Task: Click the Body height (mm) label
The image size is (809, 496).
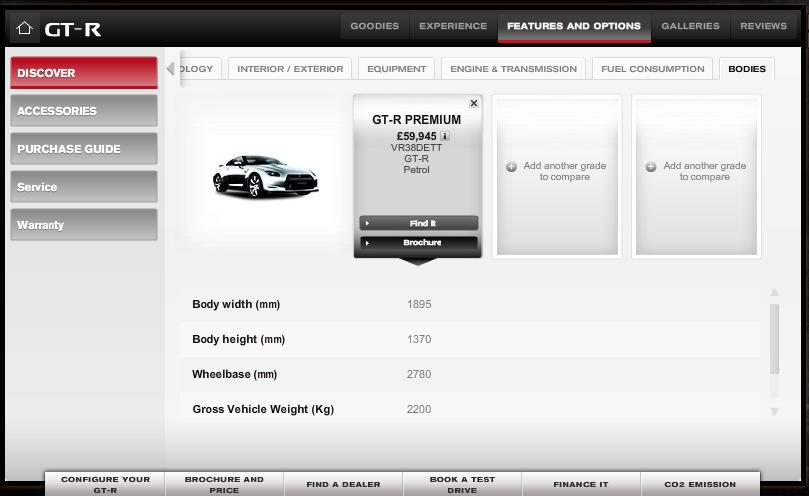Action: click(238, 339)
